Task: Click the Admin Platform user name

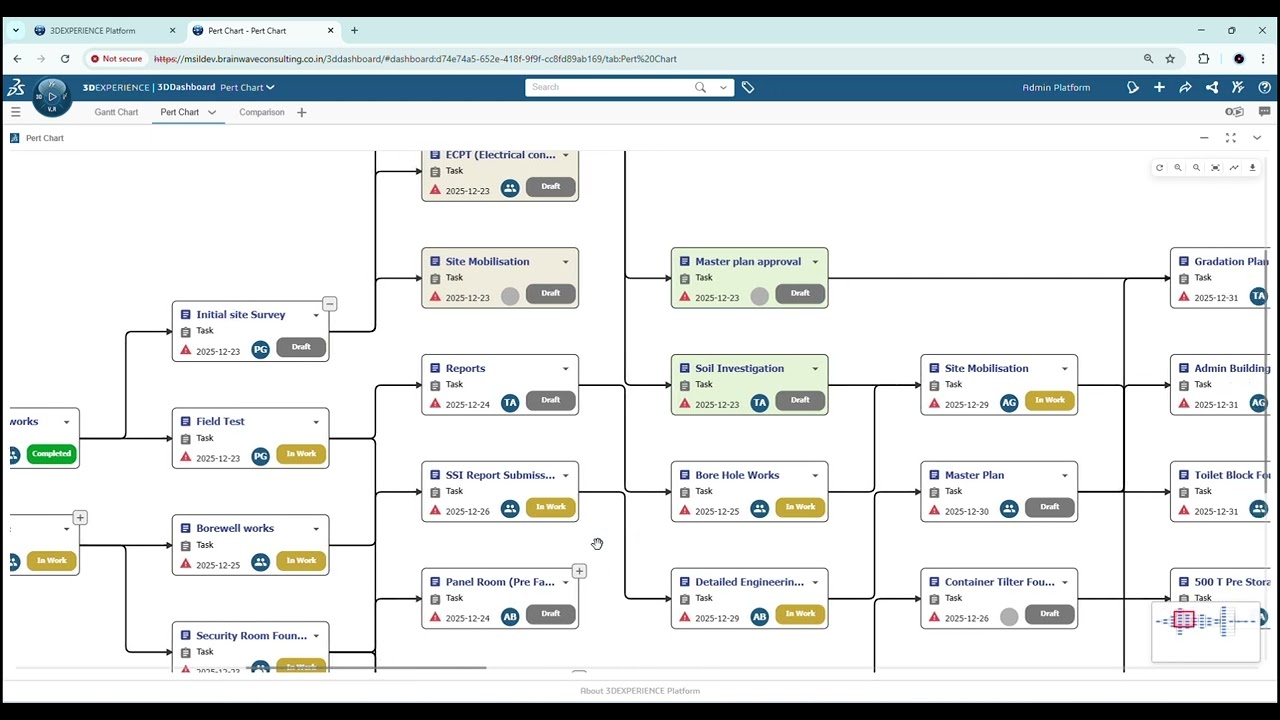Action: click(1056, 88)
